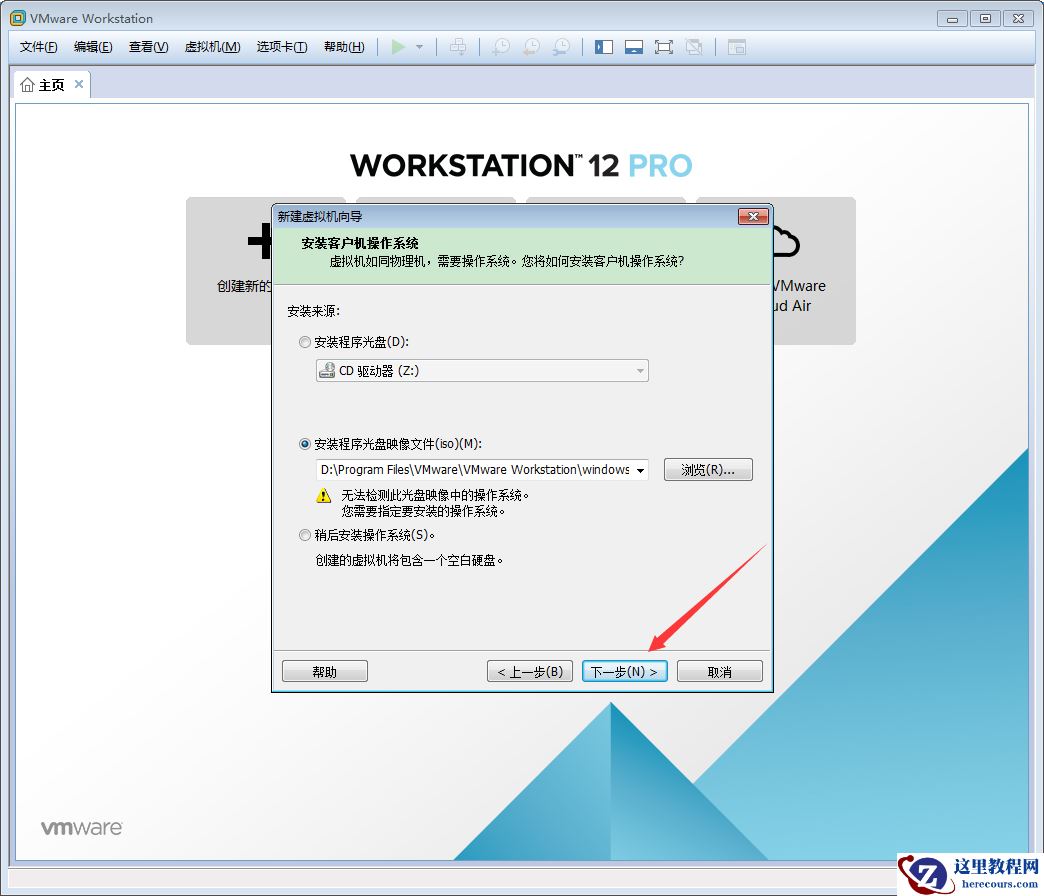The height and width of the screenshot is (896, 1044).
Task: Choose 安装程序光盘映像文件(iso) as install source
Action: coord(304,444)
